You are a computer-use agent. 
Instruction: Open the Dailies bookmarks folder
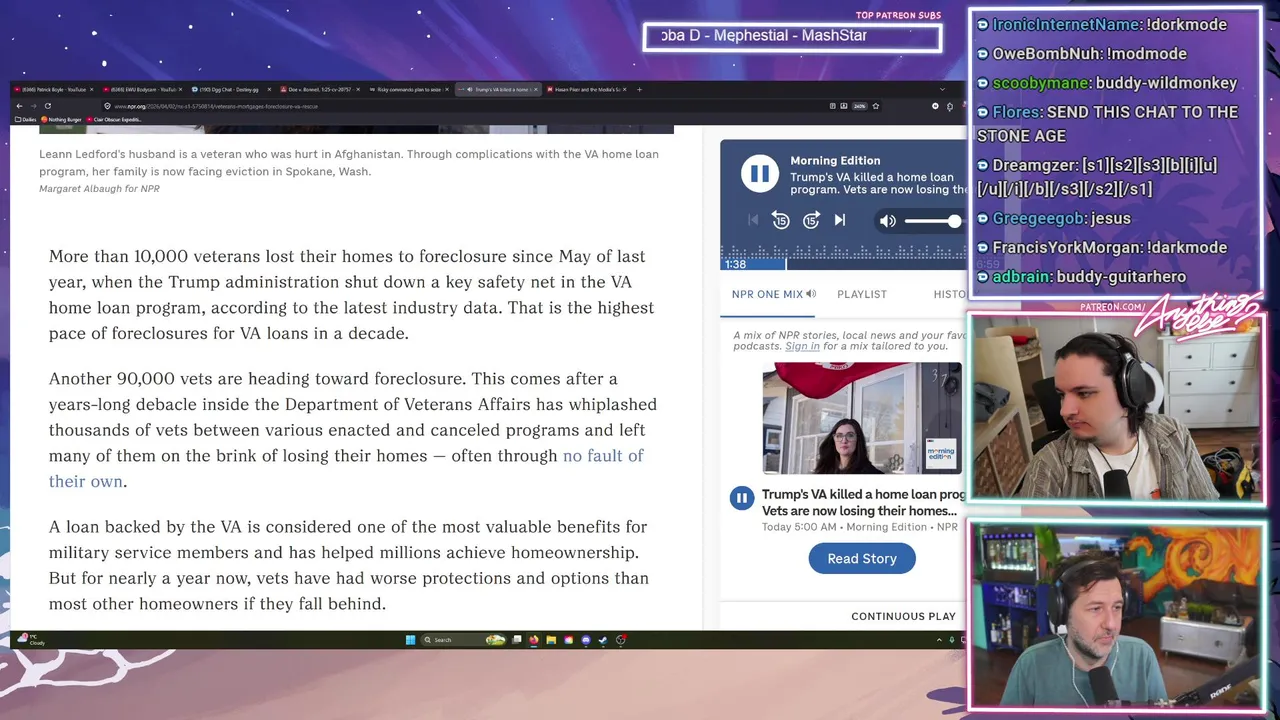[x=26, y=119]
